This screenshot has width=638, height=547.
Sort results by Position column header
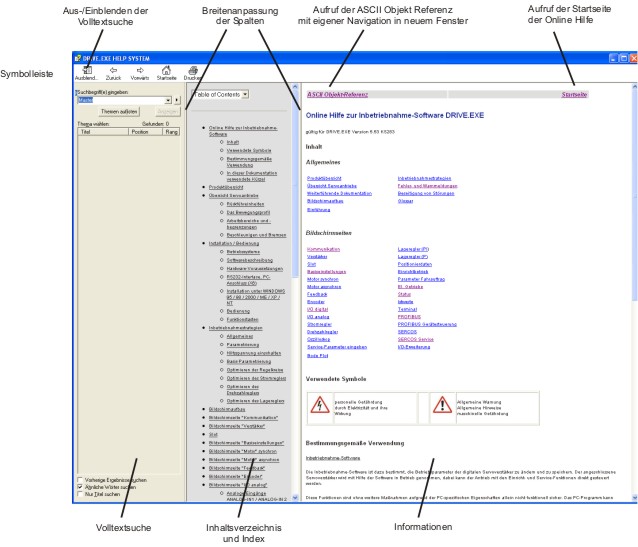pyautogui.click(x=146, y=132)
